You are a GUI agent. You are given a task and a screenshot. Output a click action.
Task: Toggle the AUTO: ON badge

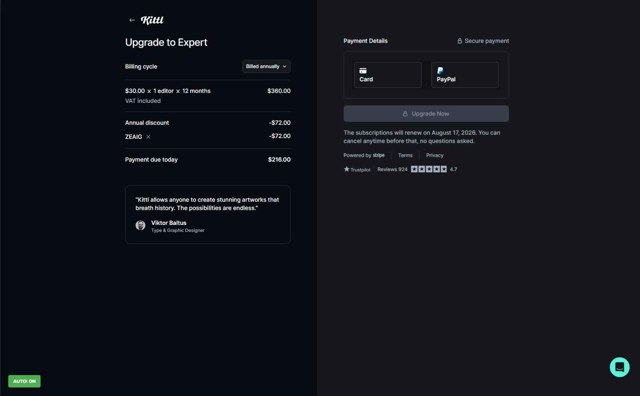pyautogui.click(x=24, y=381)
